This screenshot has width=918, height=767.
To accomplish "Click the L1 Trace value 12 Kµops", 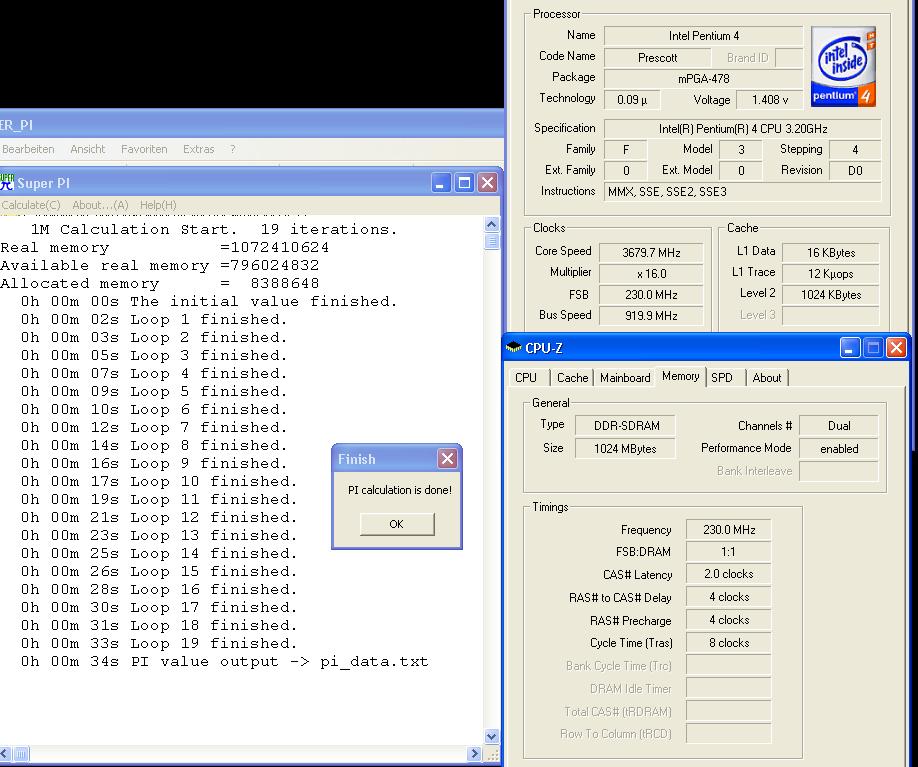I will [831, 274].
